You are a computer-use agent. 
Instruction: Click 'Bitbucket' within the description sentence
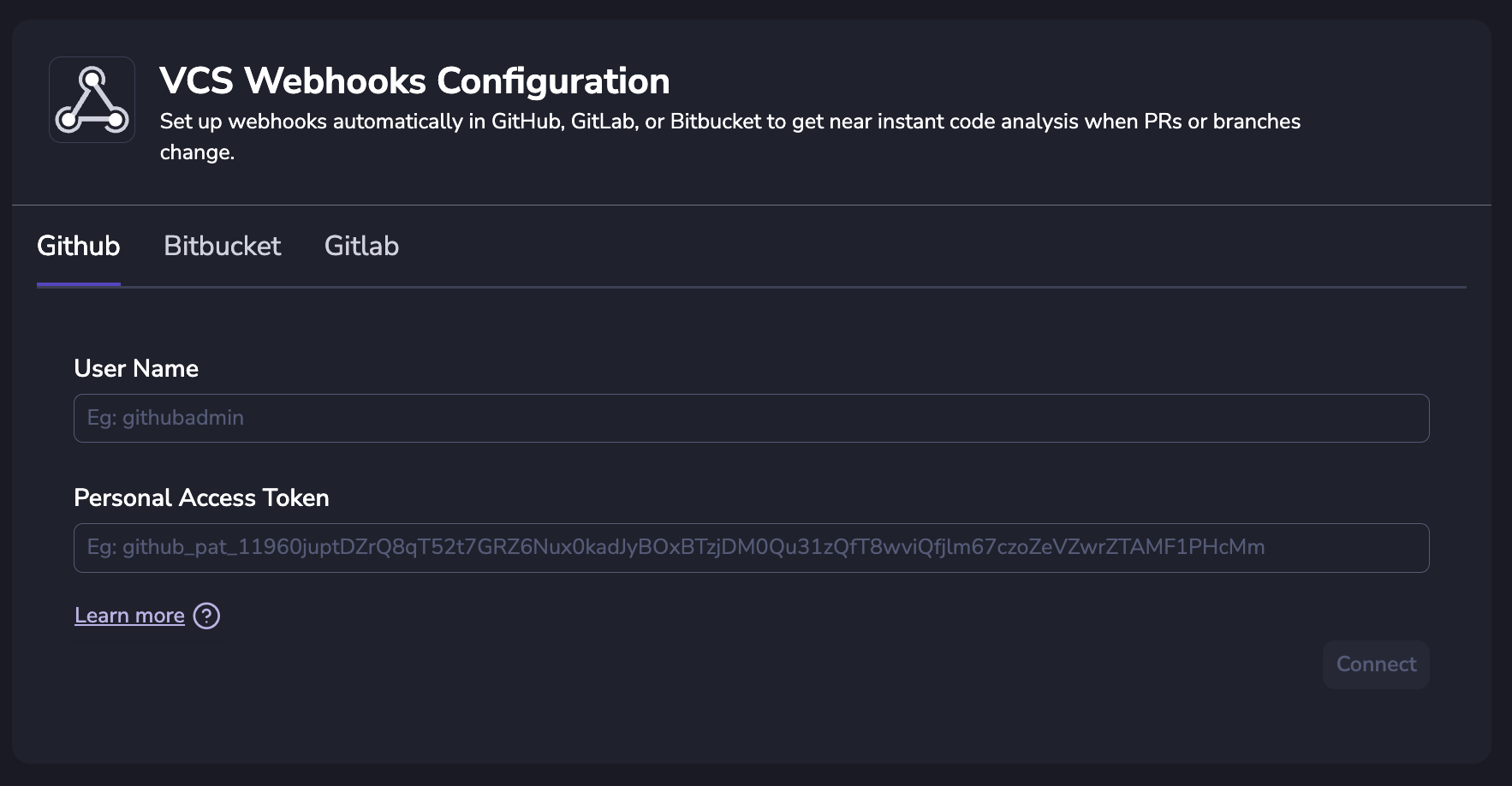point(715,122)
